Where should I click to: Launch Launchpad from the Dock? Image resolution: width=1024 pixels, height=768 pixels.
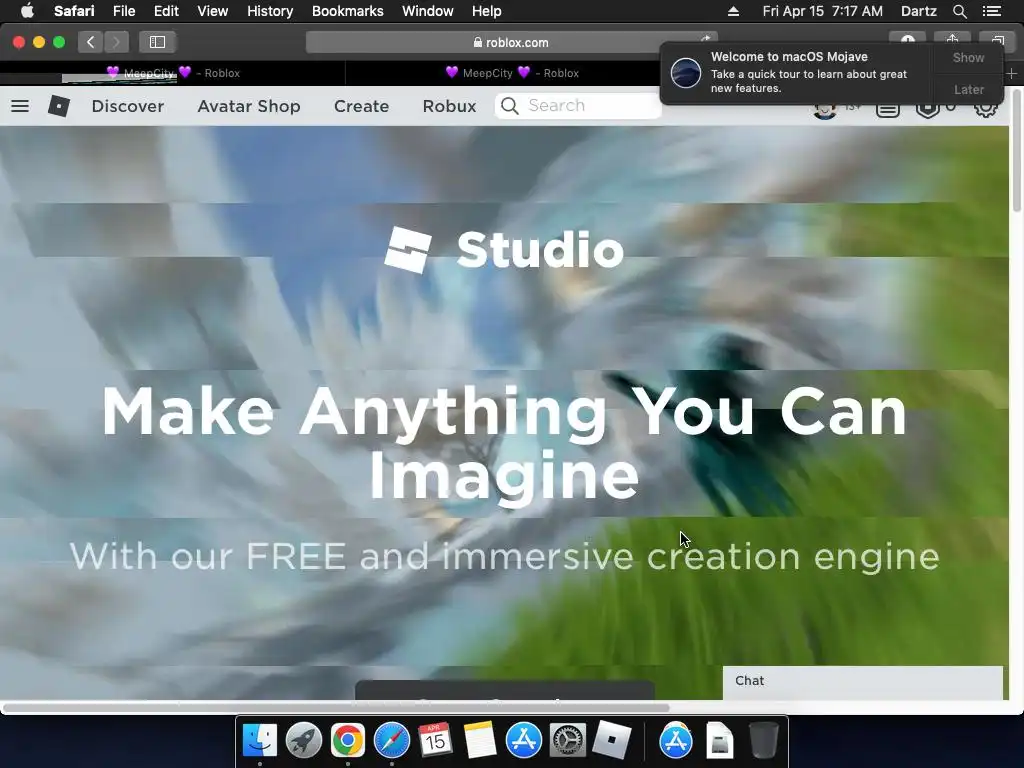[x=304, y=741]
